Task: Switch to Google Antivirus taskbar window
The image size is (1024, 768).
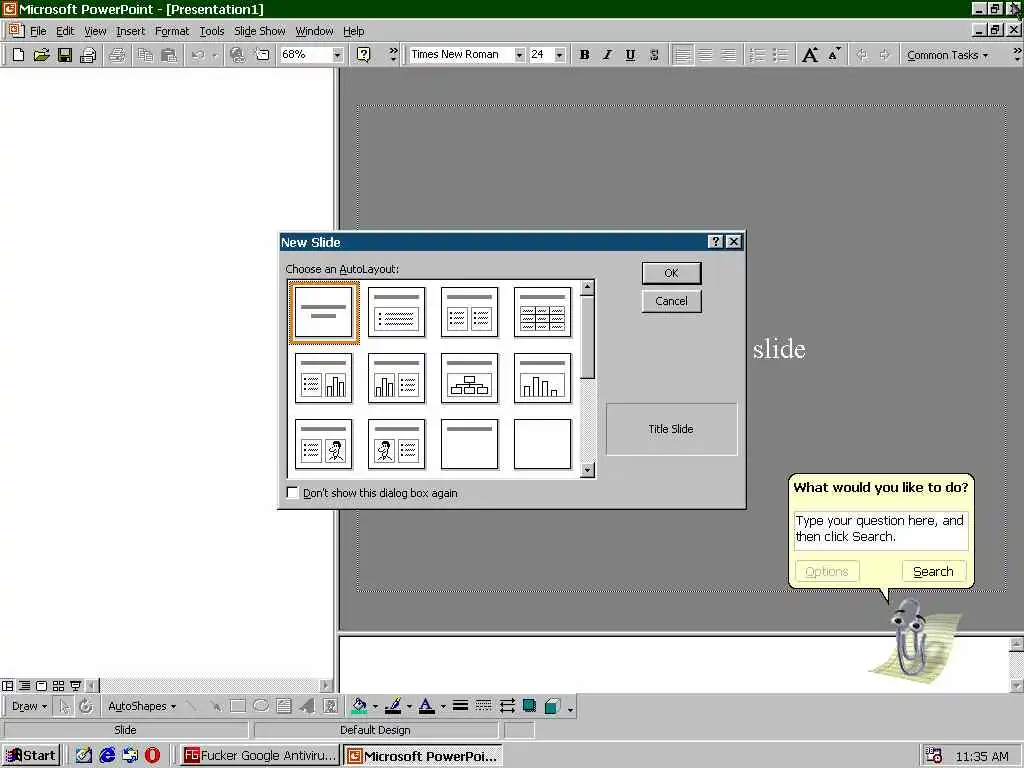Action: point(259,756)
